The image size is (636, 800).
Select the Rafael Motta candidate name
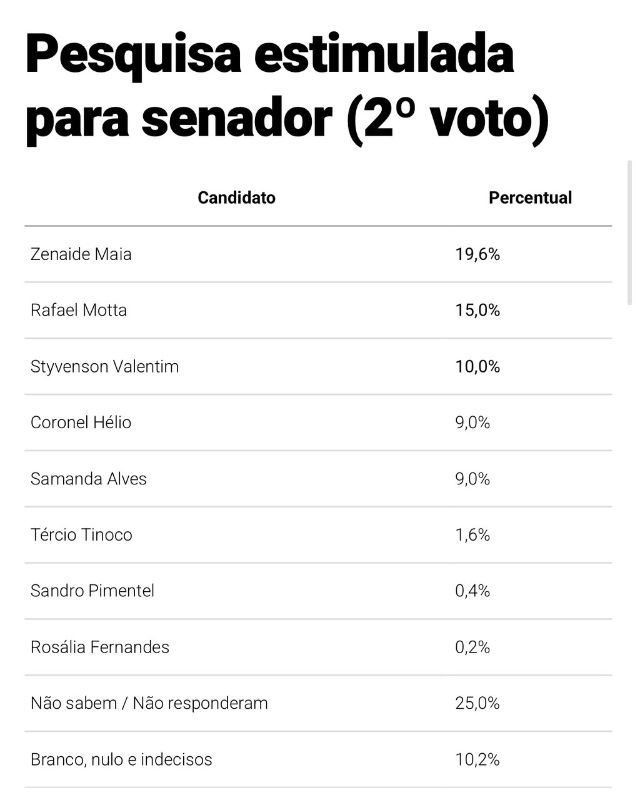(x=79, y=310)
